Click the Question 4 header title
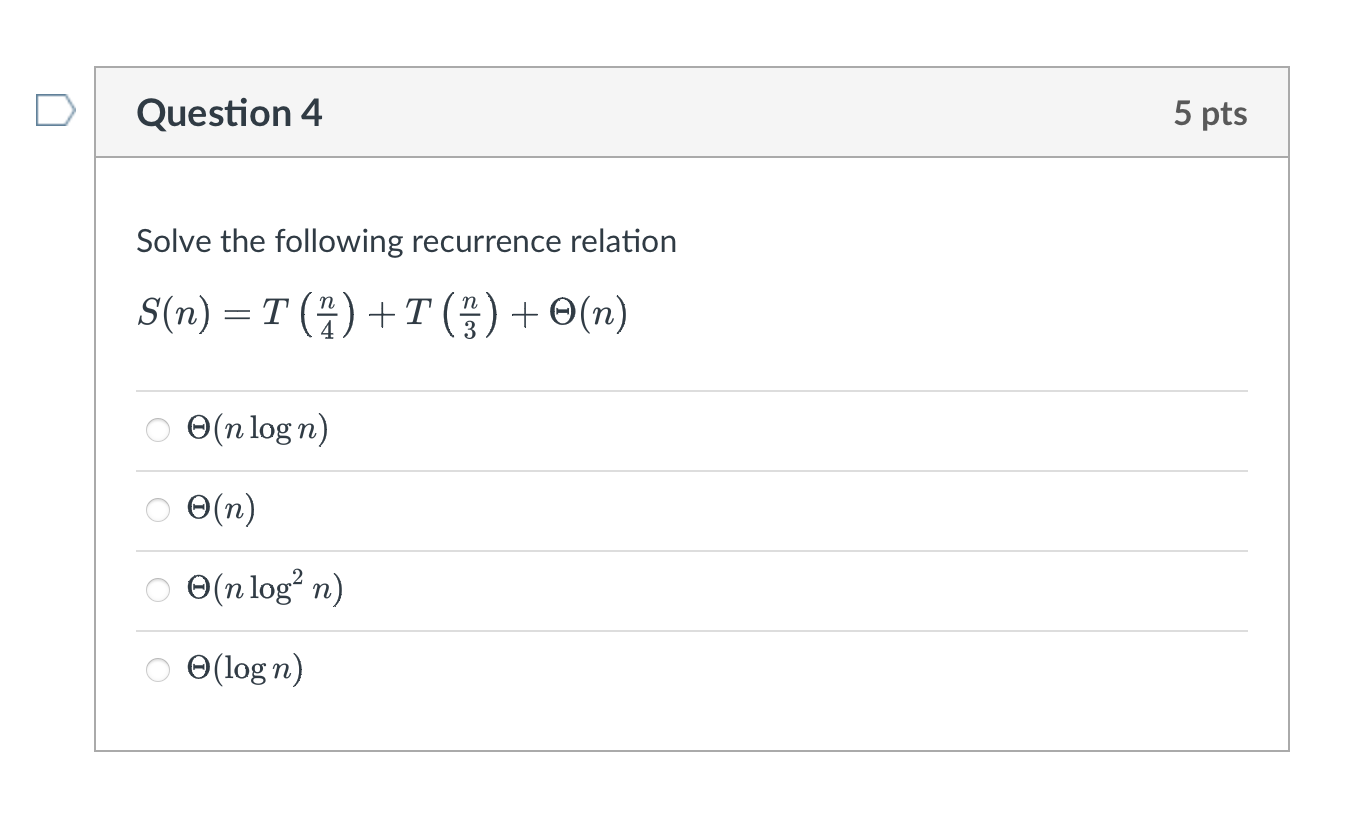 (x=229, y=112)
